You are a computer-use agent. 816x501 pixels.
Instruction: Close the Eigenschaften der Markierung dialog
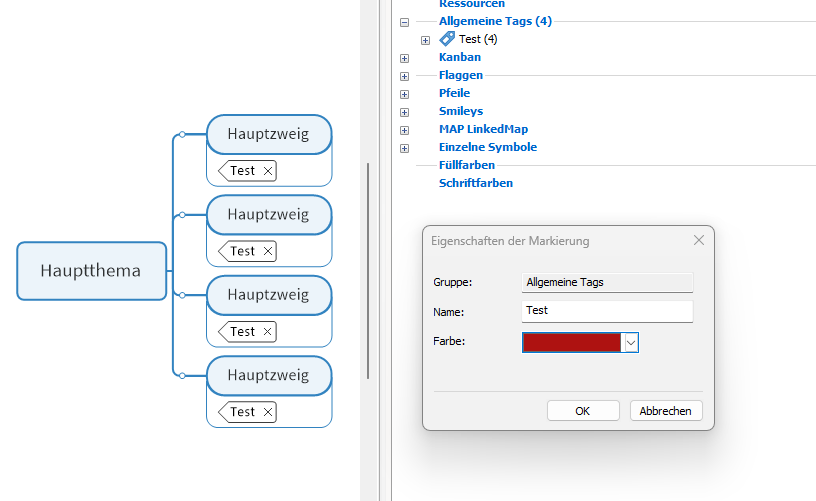[699, 241]
